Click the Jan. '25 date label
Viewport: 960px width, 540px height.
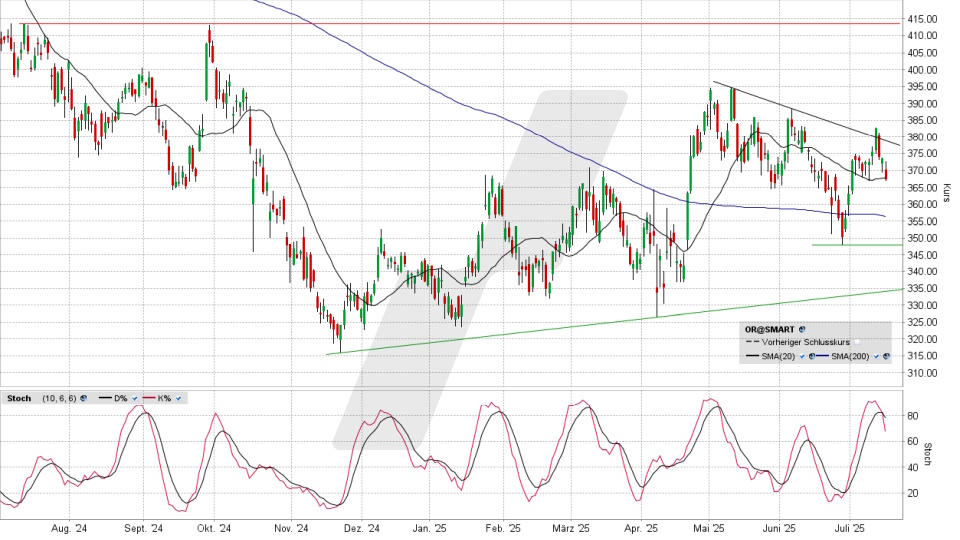tap(430, 528)
